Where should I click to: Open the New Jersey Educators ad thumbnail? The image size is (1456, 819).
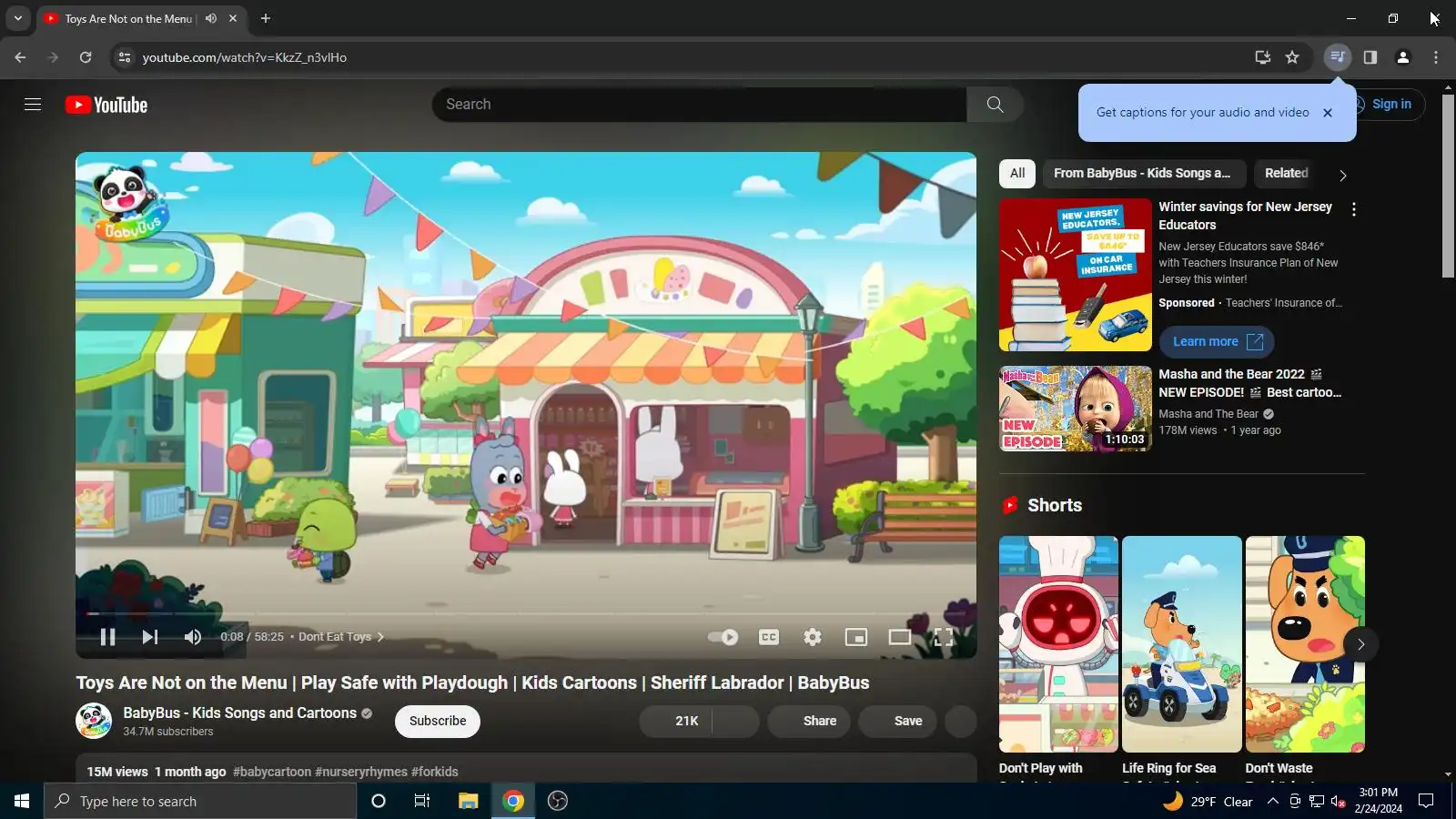tap(1076, 275)
